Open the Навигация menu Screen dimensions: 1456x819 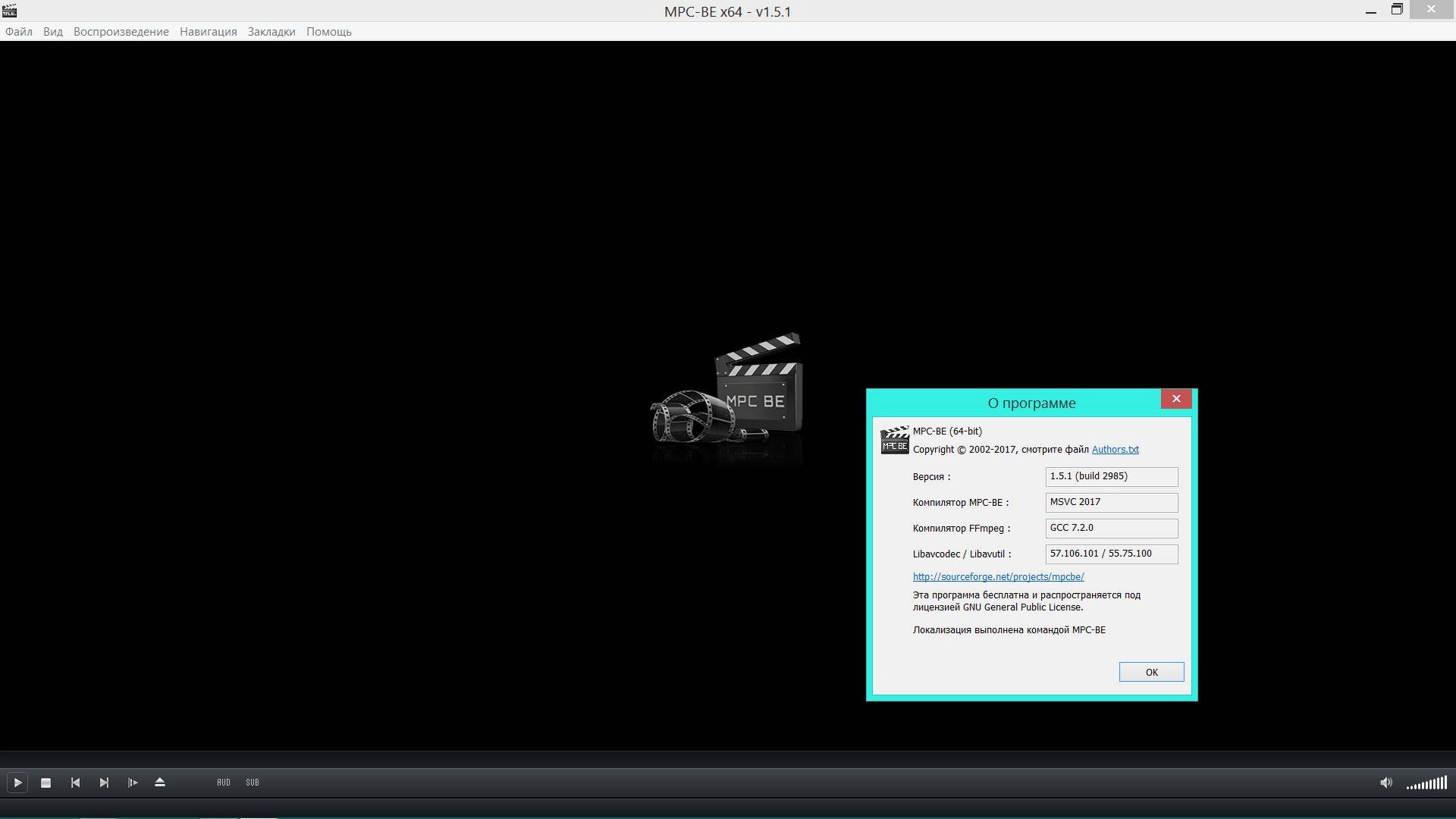209,32
